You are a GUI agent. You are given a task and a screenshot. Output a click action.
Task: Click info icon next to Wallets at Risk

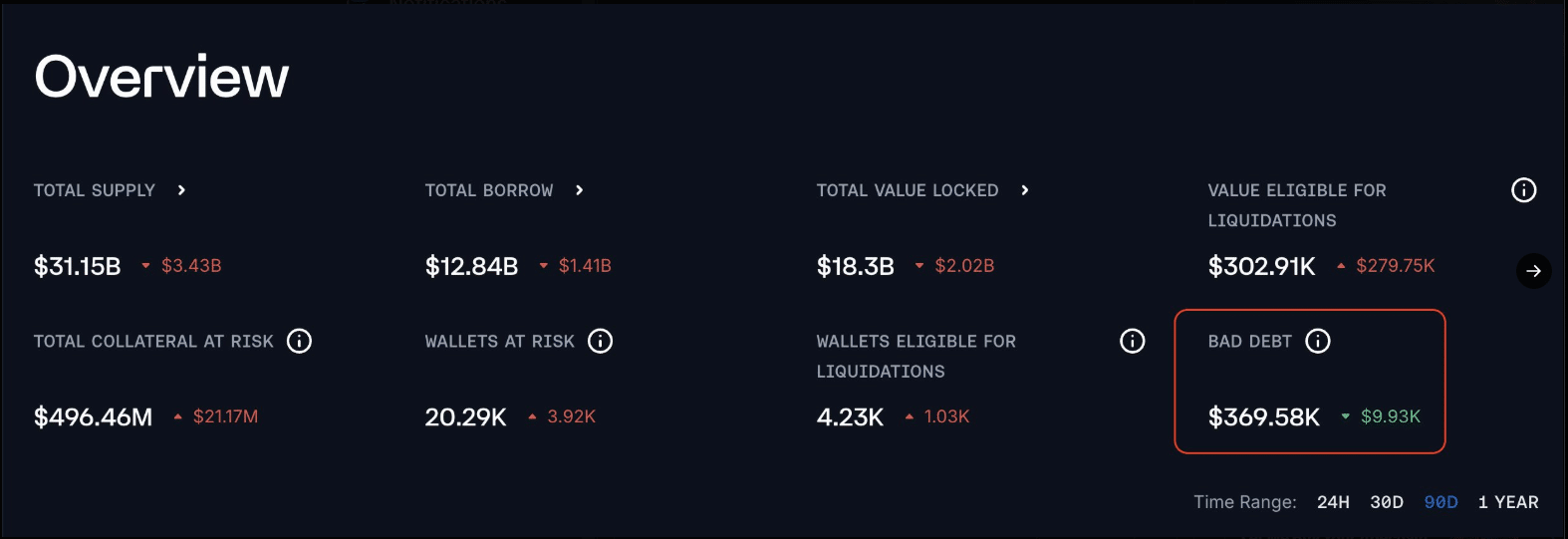point(600,342)
